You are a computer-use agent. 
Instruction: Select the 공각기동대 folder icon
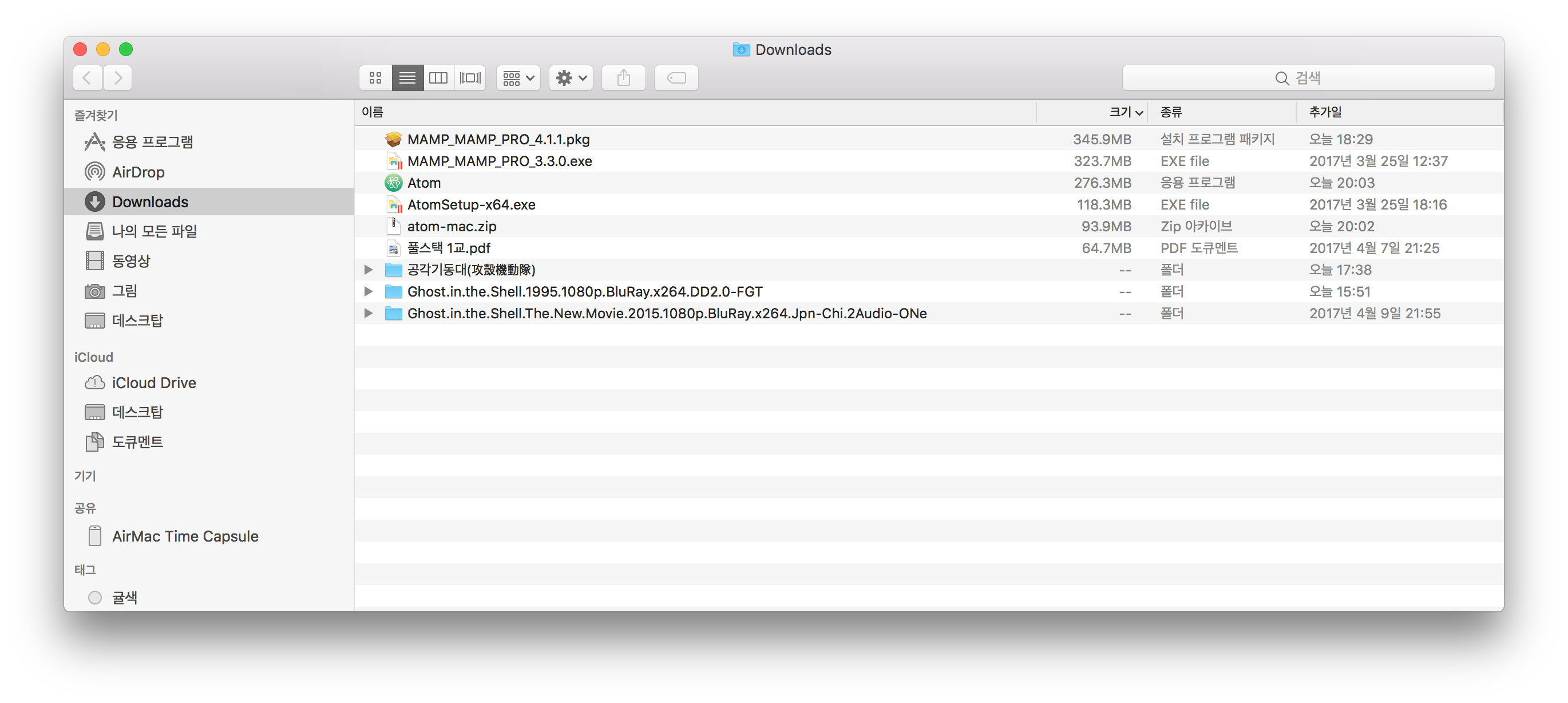pos(393,270)
